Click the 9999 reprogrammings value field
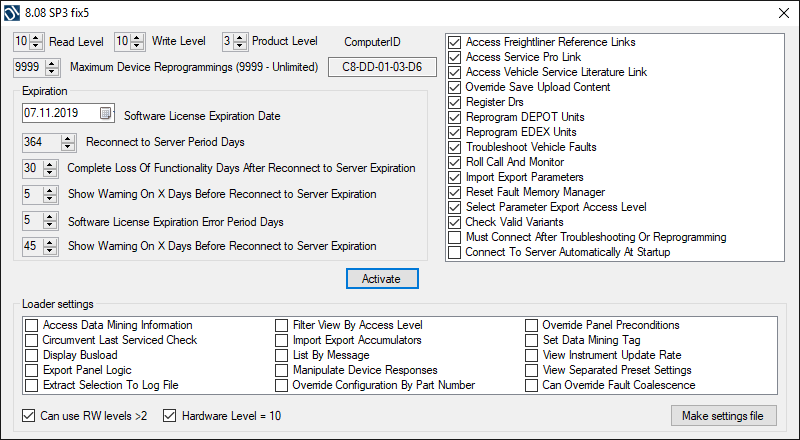The width and height of the screenshot is (800, 440). point(30,67)
